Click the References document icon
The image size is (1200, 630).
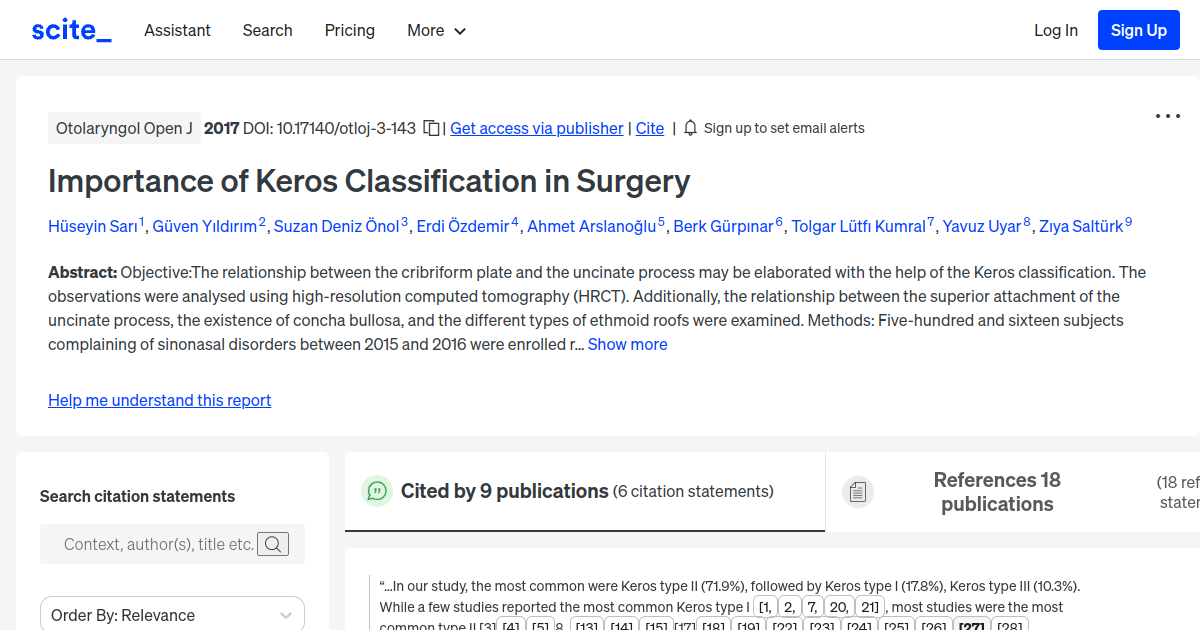point(857,491)
